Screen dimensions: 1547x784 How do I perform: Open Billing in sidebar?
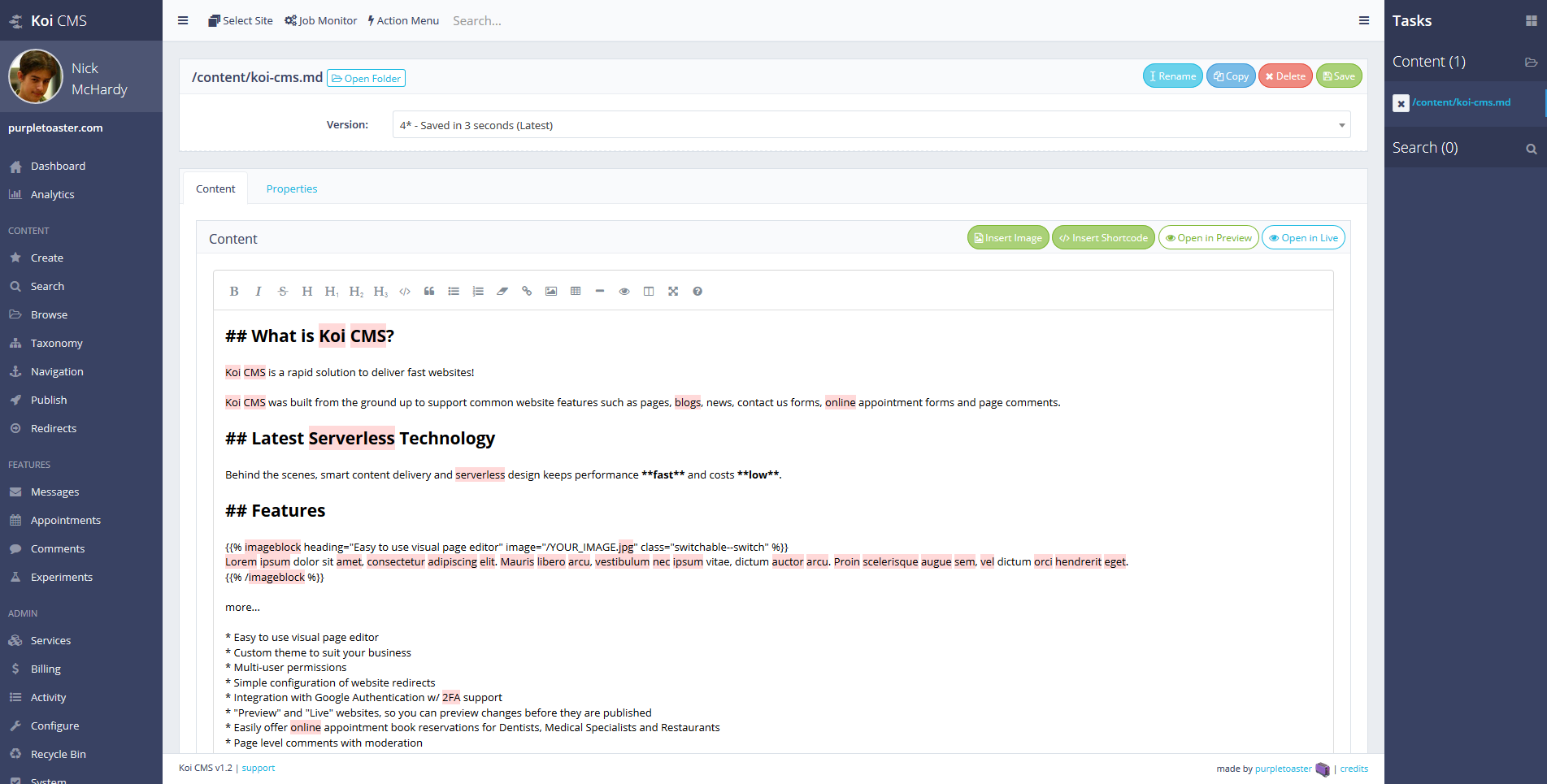coord(46,669)
